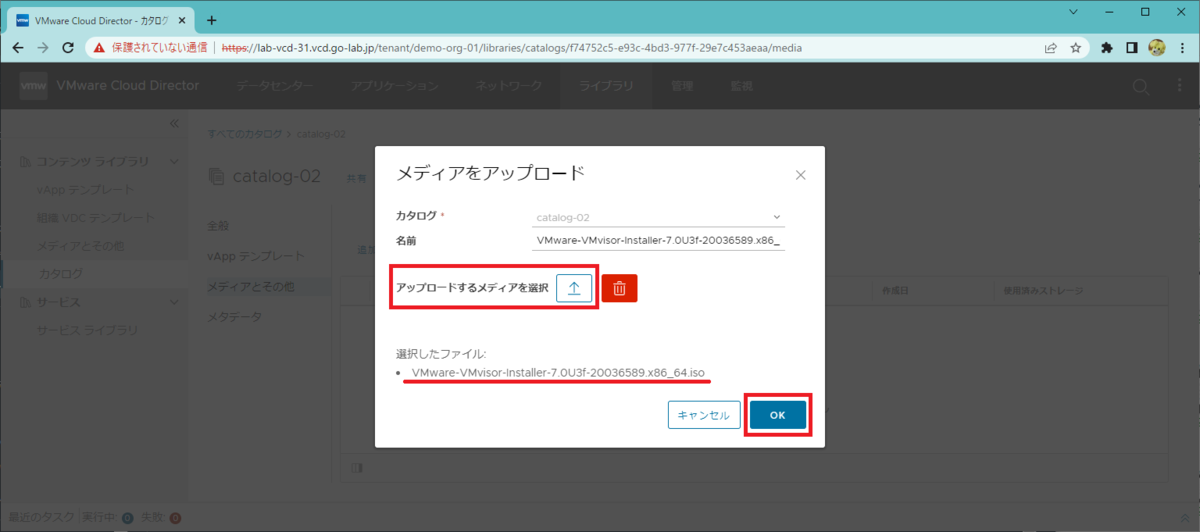Click the vmw logo
The image size is (1200, 532).
pyautogui.click(x=33, y=86)
